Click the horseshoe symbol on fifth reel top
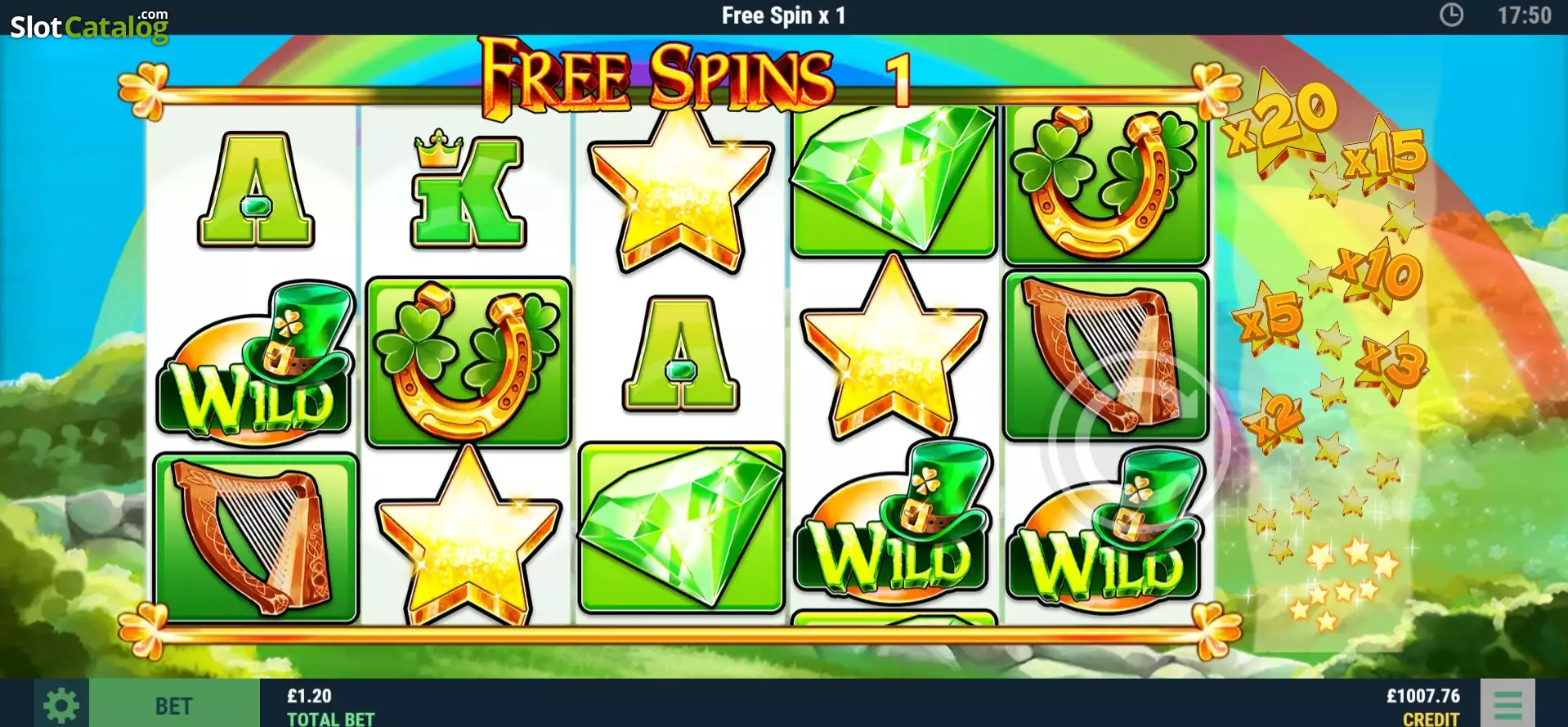Viewport: 1568px width, 727px height. tap(1105, 184)
